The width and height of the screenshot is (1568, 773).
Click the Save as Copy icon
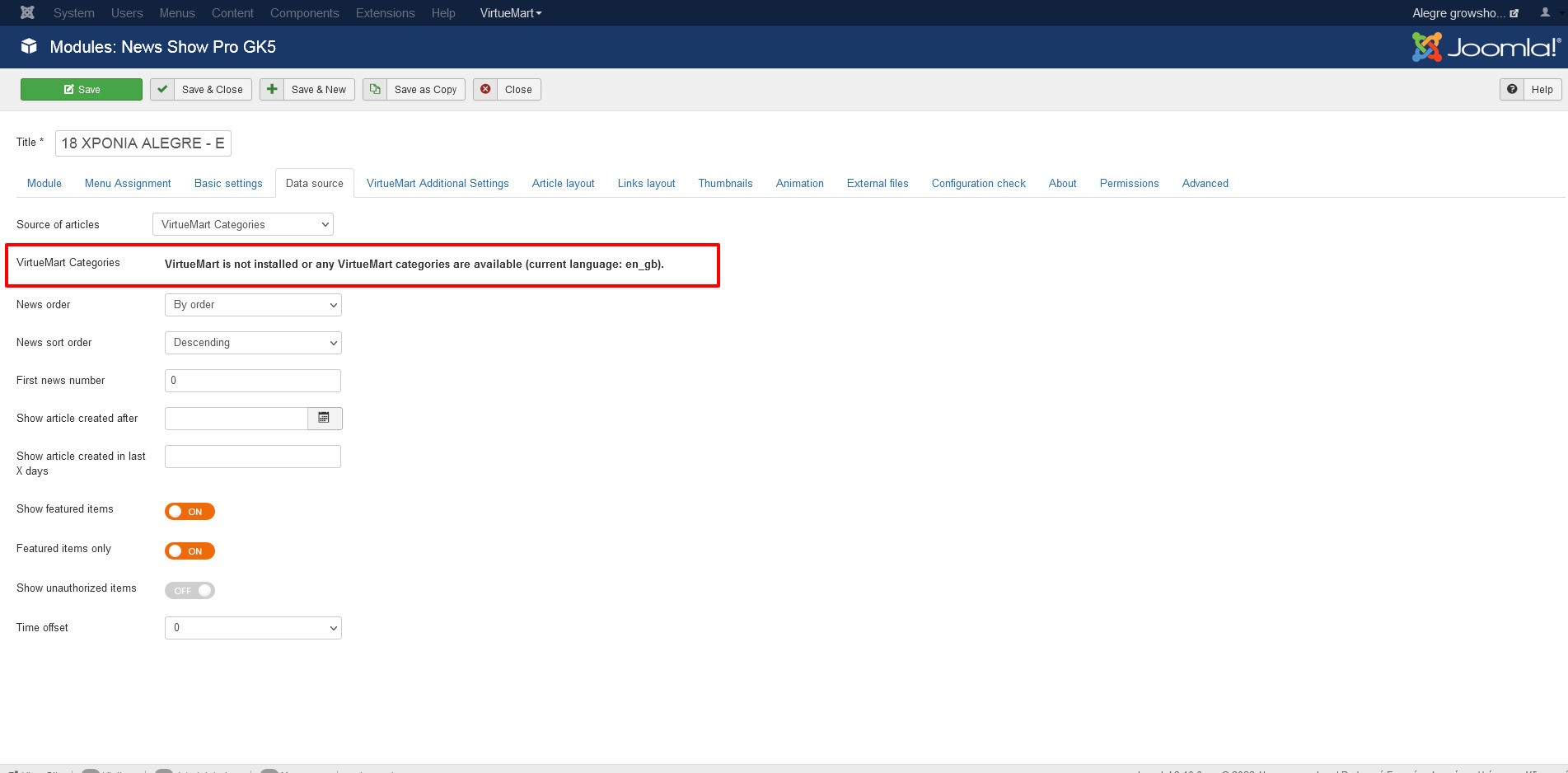375,90
